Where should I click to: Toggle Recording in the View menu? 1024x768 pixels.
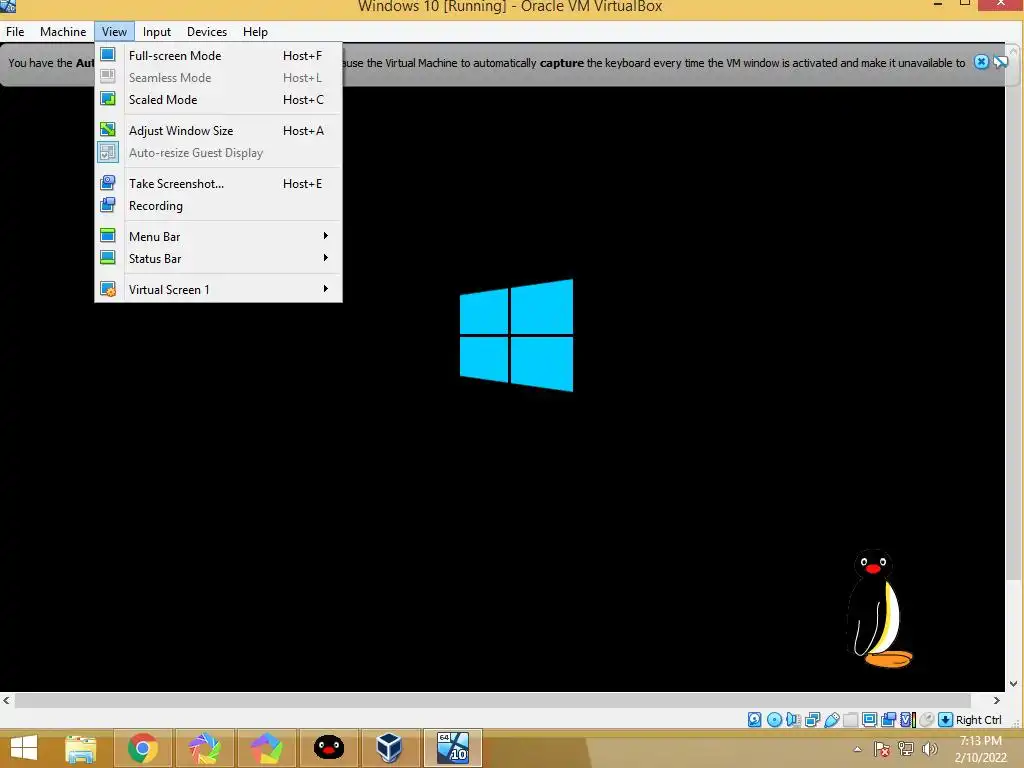pos(219,206)
